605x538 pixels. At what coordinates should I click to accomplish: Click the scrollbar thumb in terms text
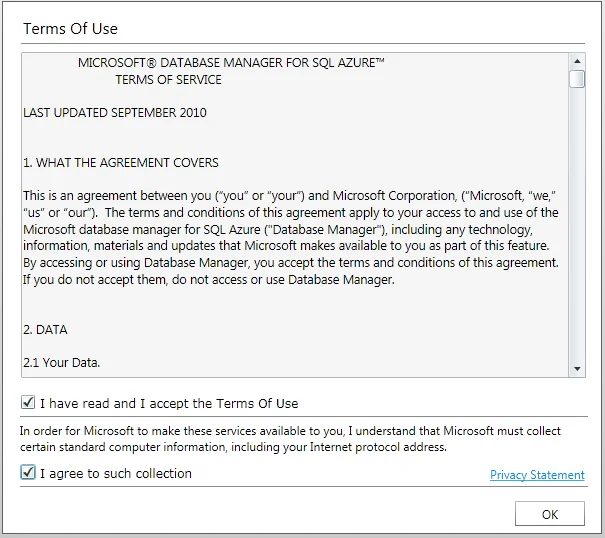pos(577,79)
